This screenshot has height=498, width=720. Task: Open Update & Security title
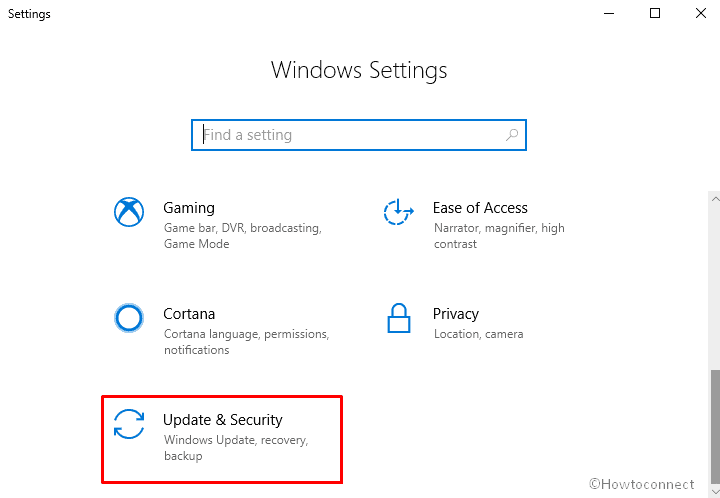tap(223, 420)
